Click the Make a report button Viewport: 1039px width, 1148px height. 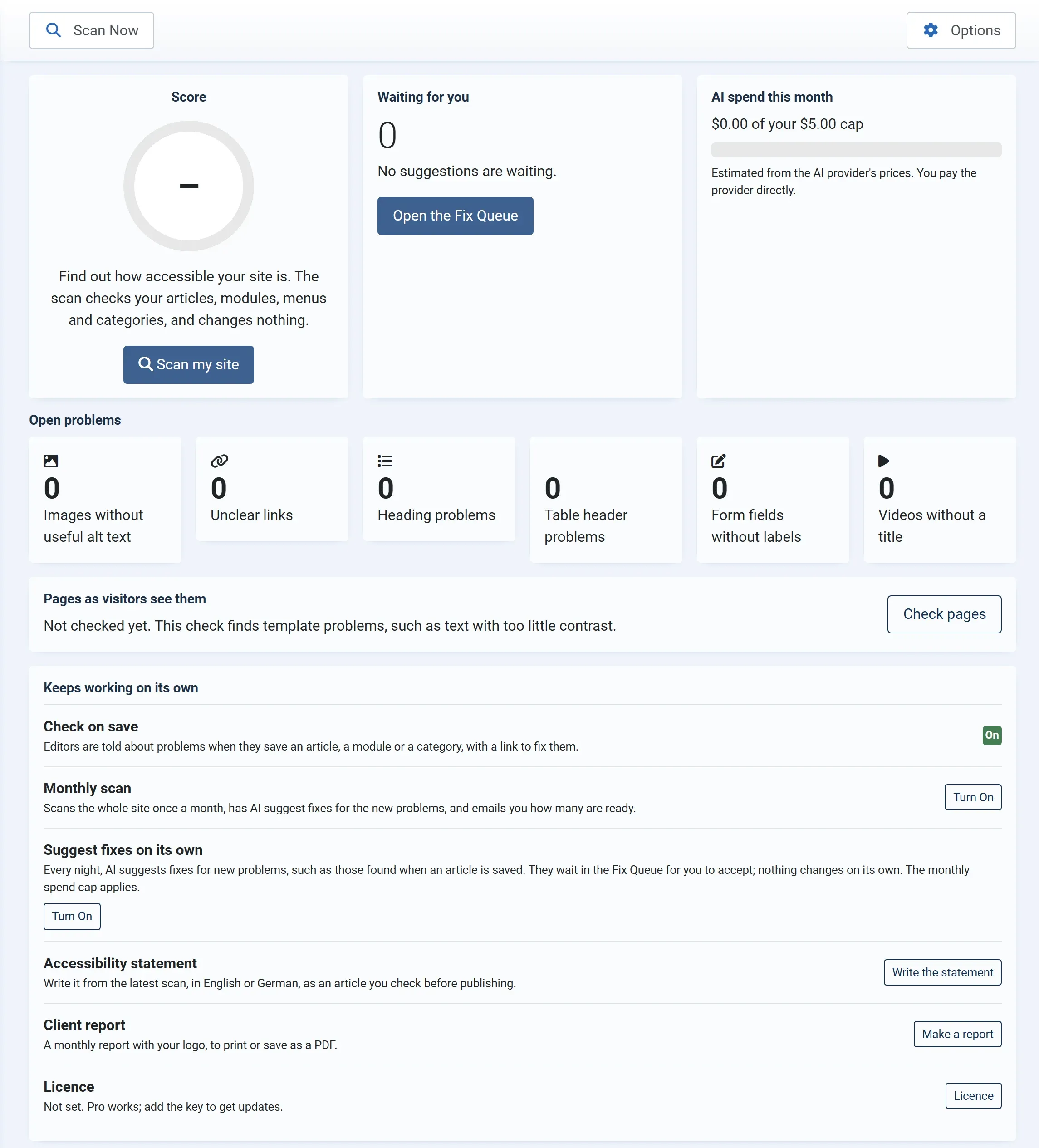pyautogui.click(x=957, y=1034)
